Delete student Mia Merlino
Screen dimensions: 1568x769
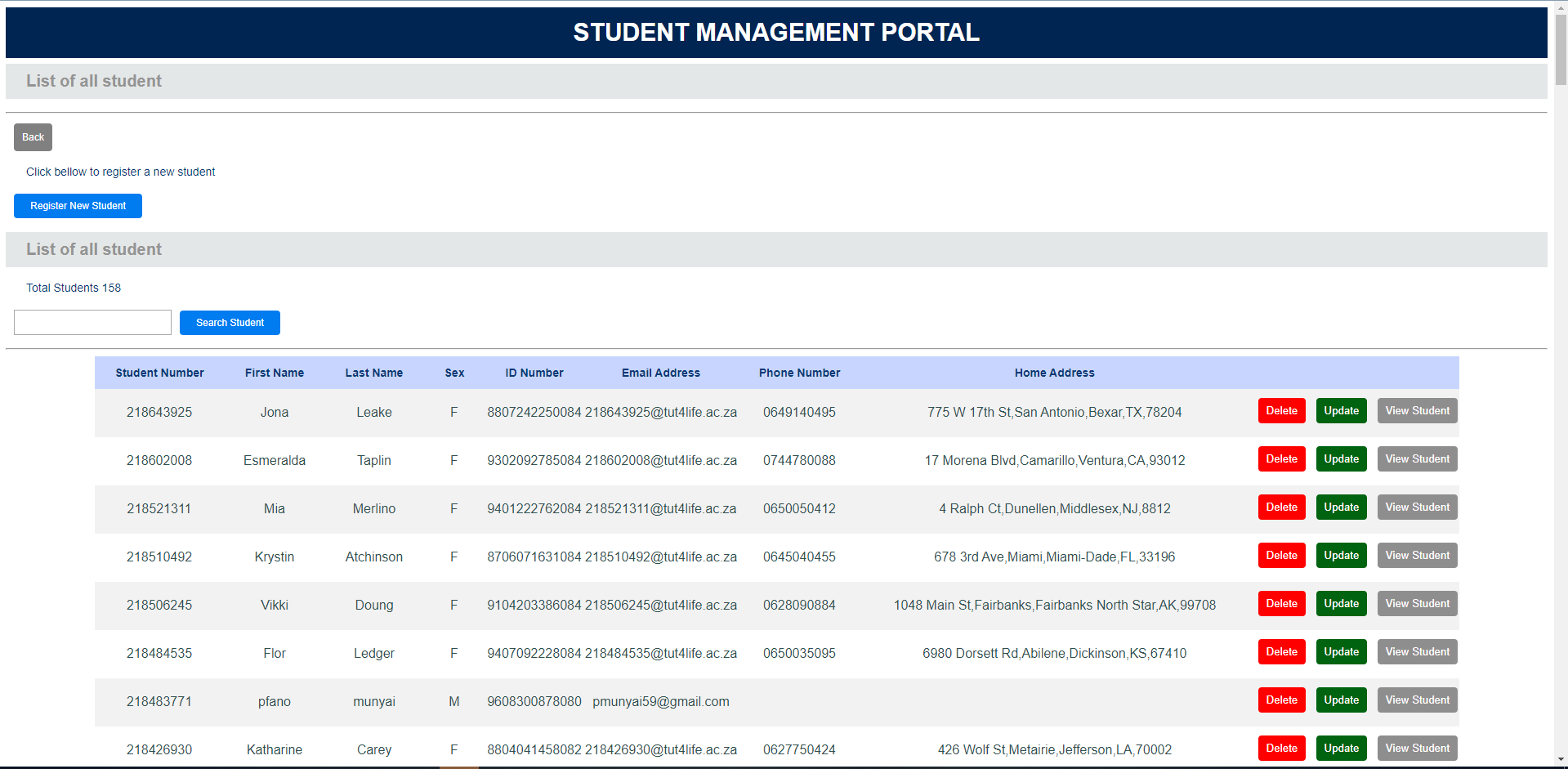(x=1281, y=507)
